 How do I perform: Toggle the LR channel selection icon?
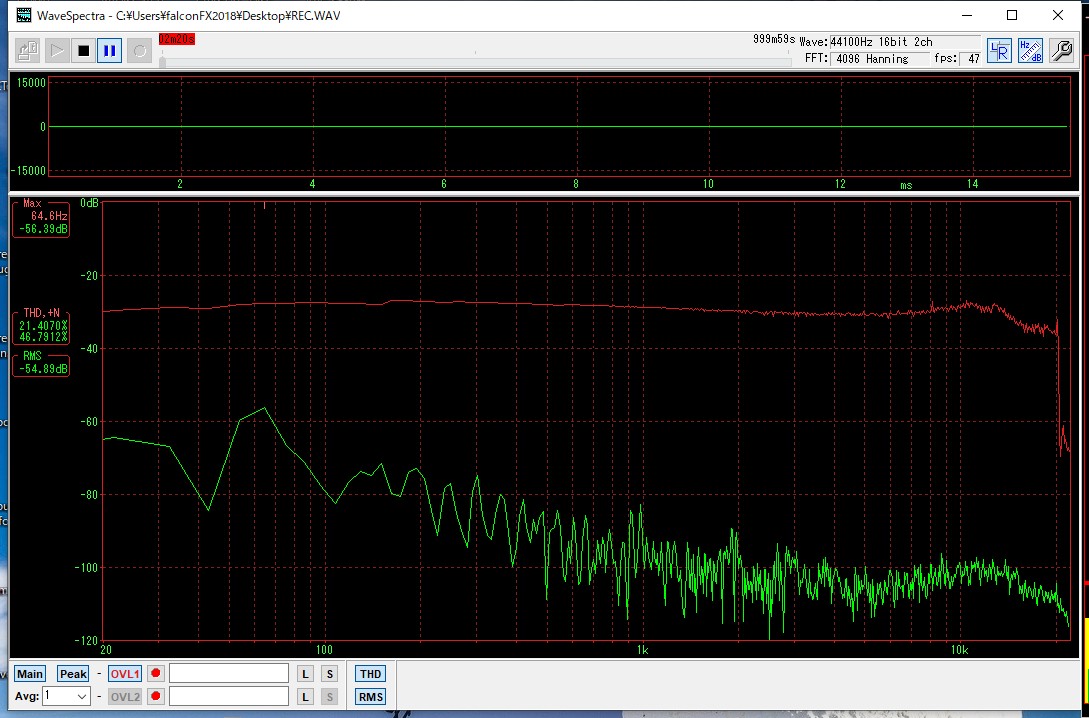(x=999, y=51)
